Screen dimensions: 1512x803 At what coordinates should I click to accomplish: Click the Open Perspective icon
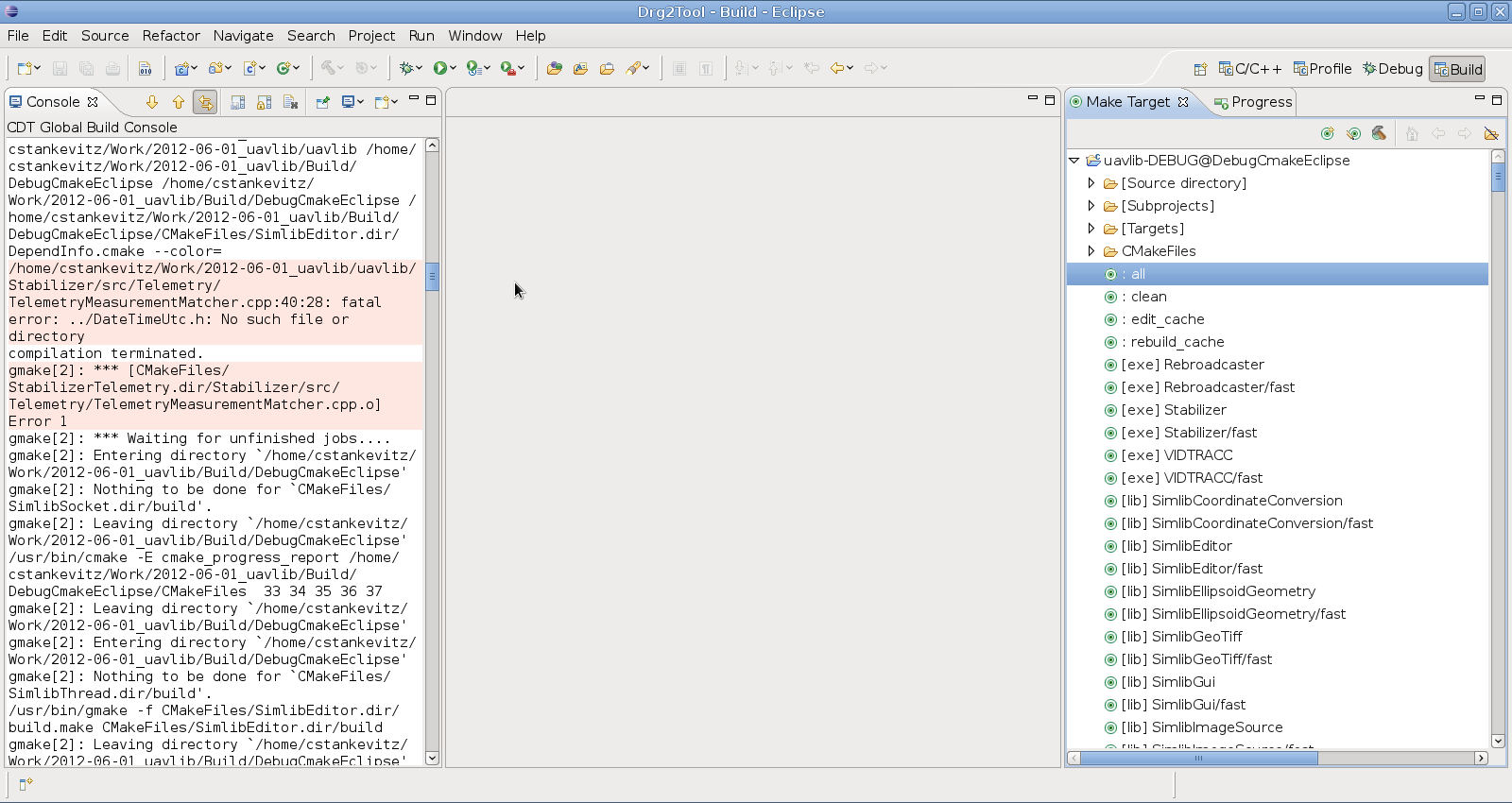[x=1200, y=69]
